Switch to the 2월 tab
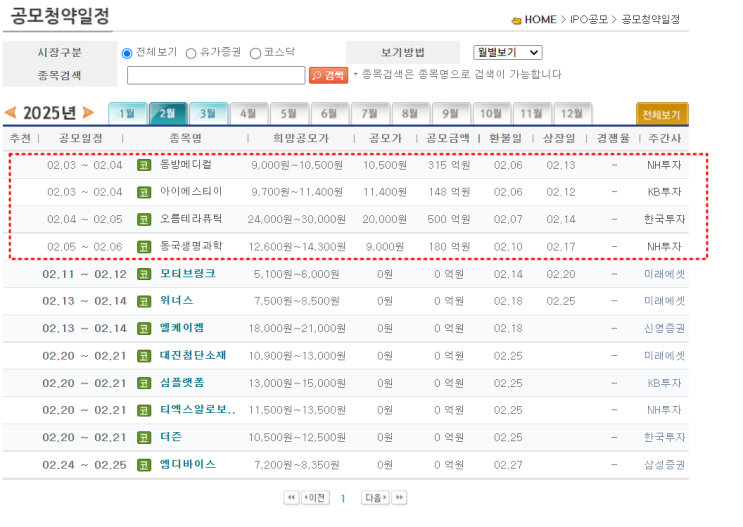Viewport: 743px width, 527px height. click(x=168, y=114)
